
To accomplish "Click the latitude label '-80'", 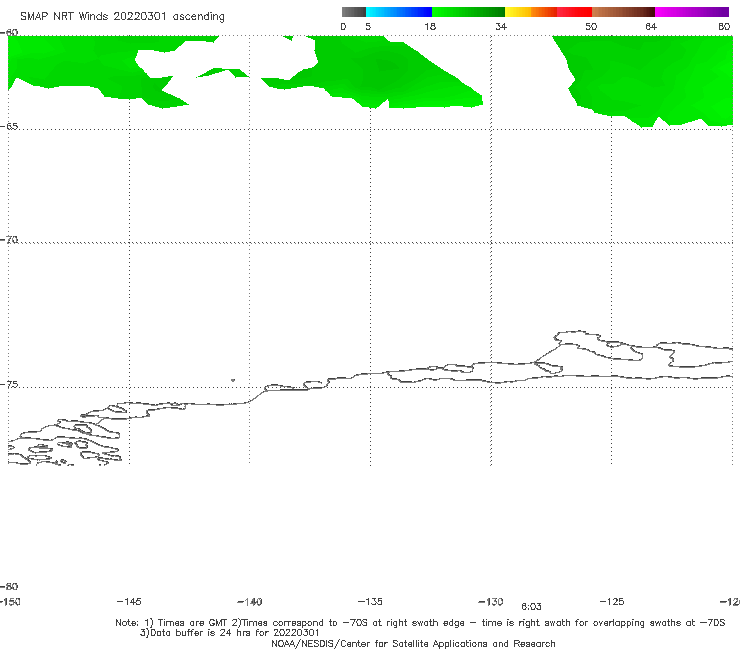I will (x=9, y=586).
